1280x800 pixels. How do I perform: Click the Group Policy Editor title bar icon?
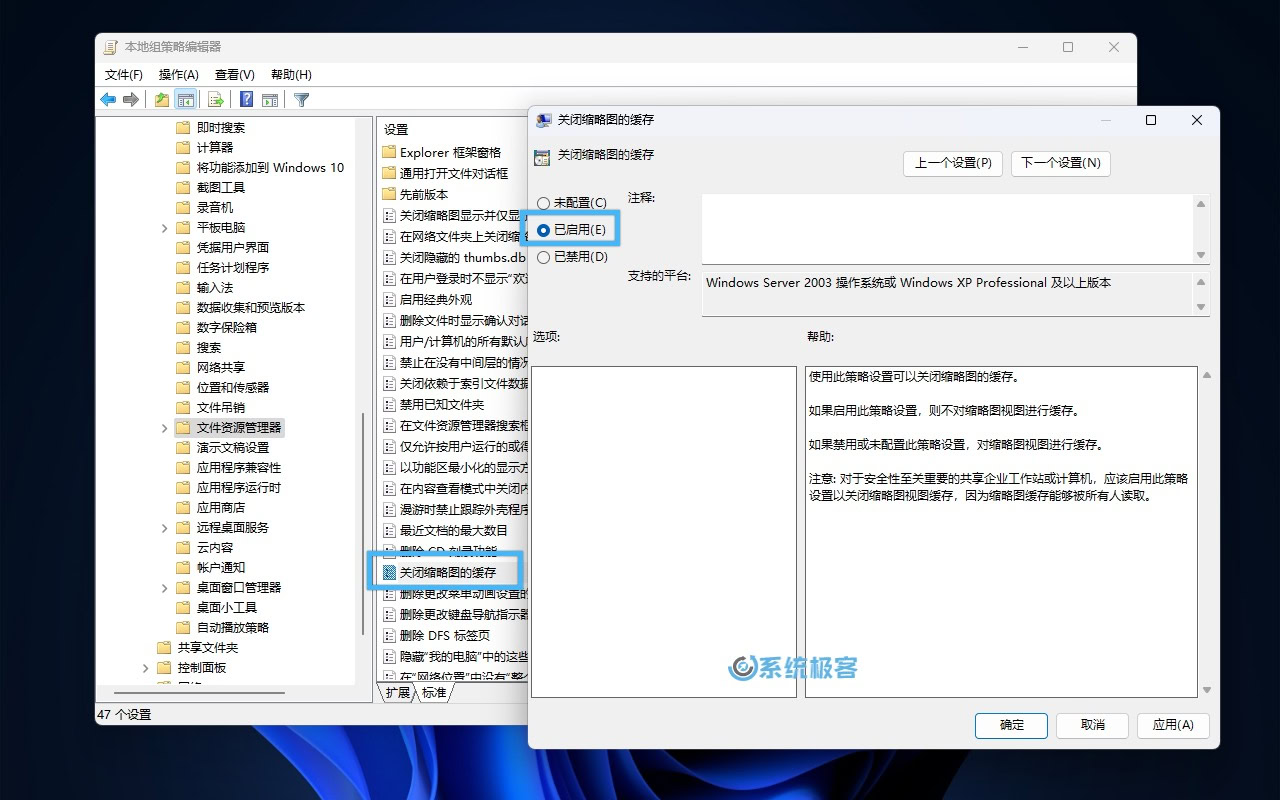[x=110, y=47]
